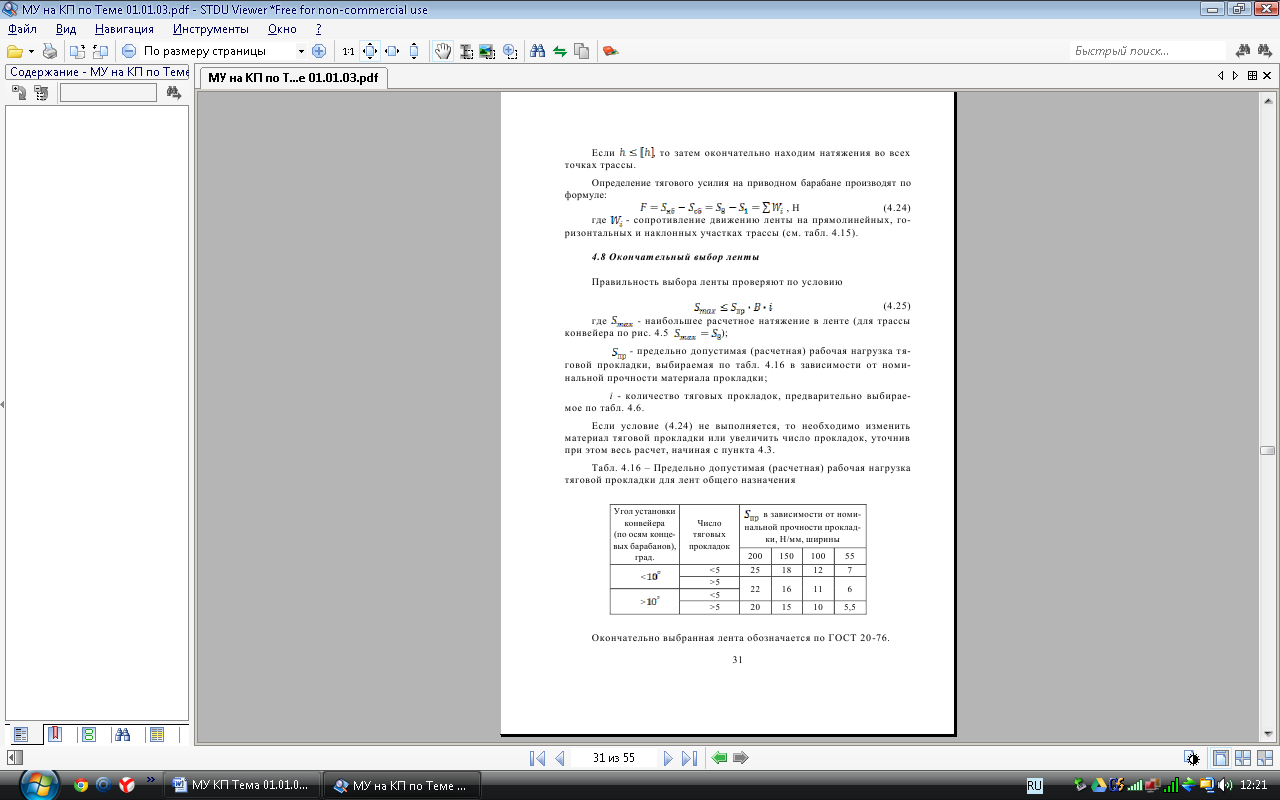The image size is (1280, 800).
Task: Click the taskbar clock showing 12:21
Action: click(1252, 785)
